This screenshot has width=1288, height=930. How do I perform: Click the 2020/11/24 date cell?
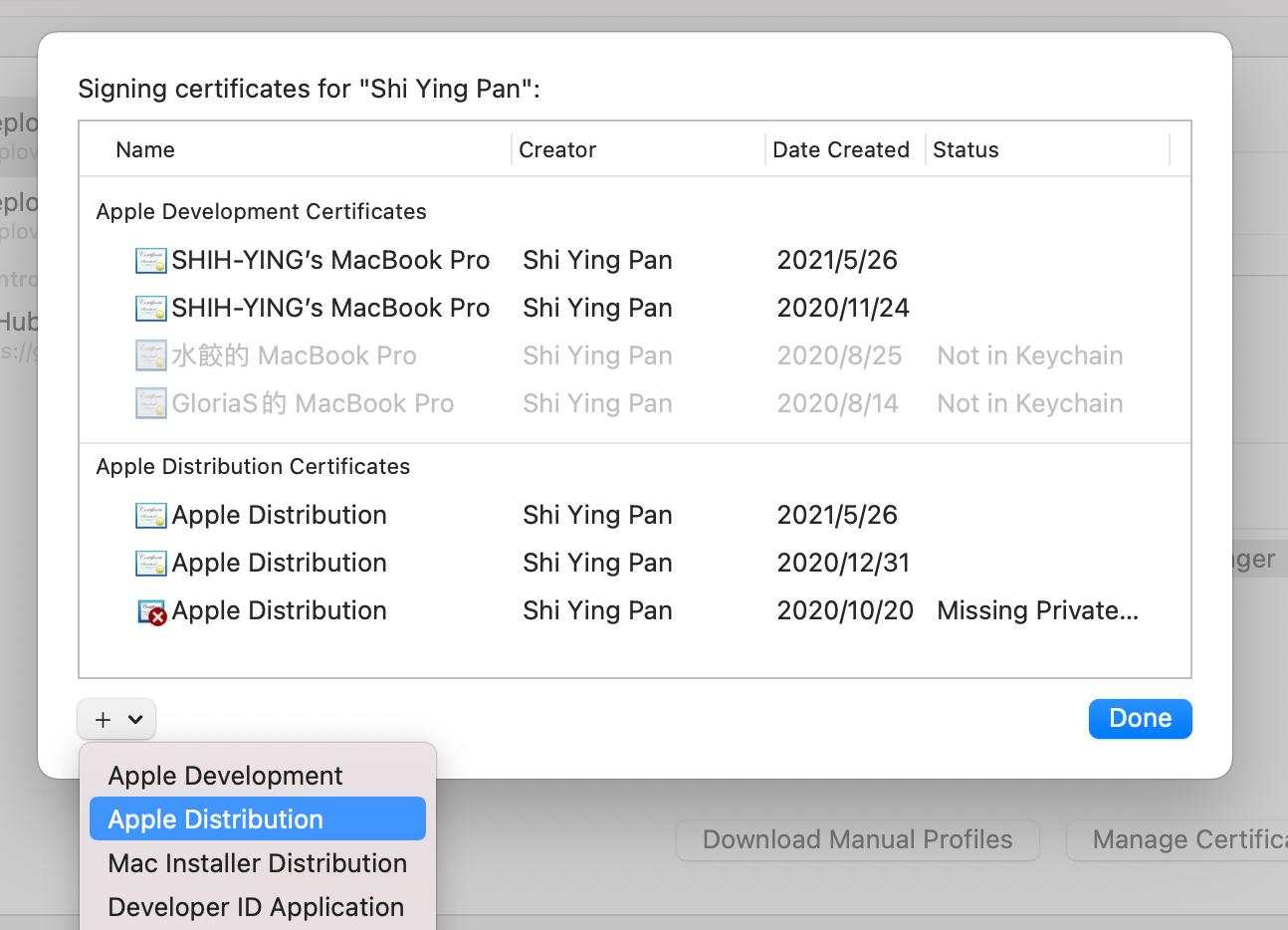843,309
